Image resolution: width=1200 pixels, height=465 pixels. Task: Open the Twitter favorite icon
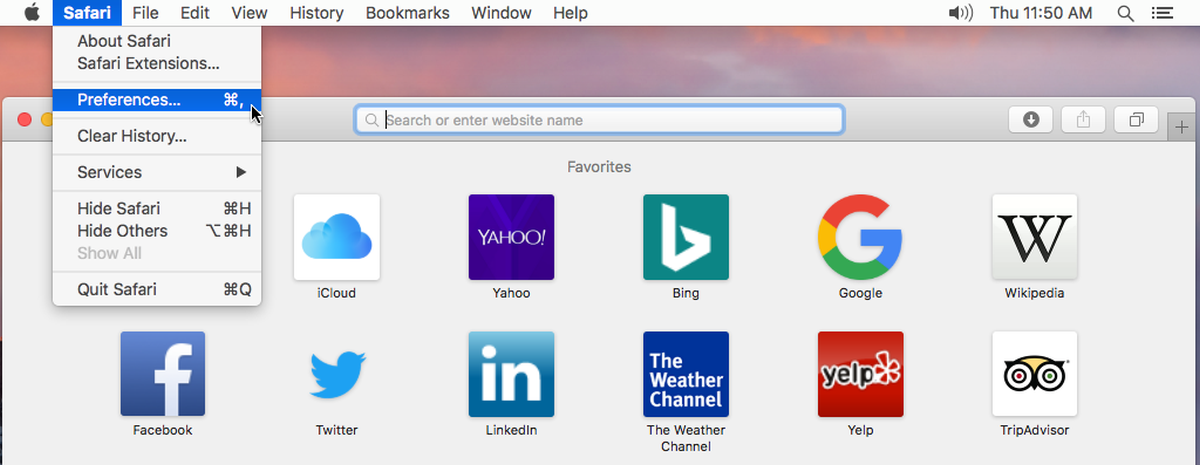pyautogui.click(x=336, y=373)
